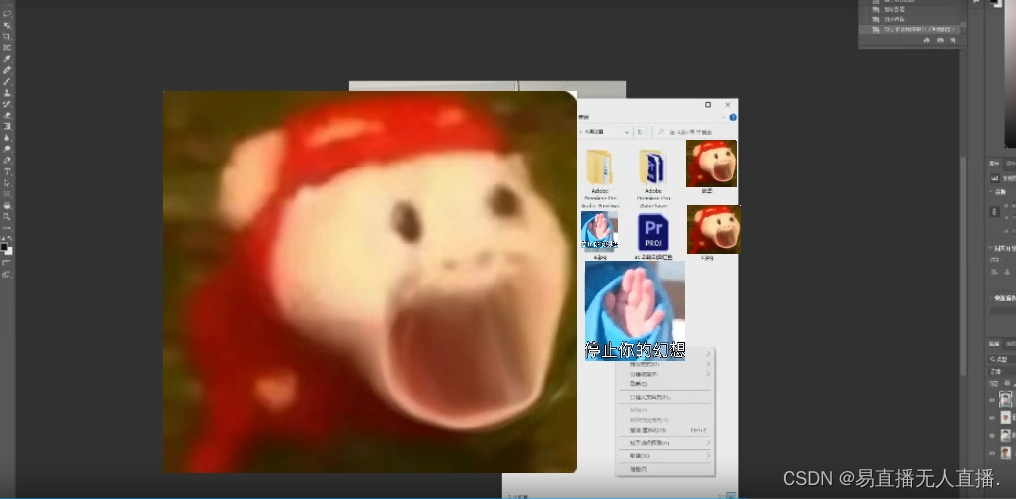Hide the top layer using its eye icon
The image size is (1016, 499).
click(992, 400)
